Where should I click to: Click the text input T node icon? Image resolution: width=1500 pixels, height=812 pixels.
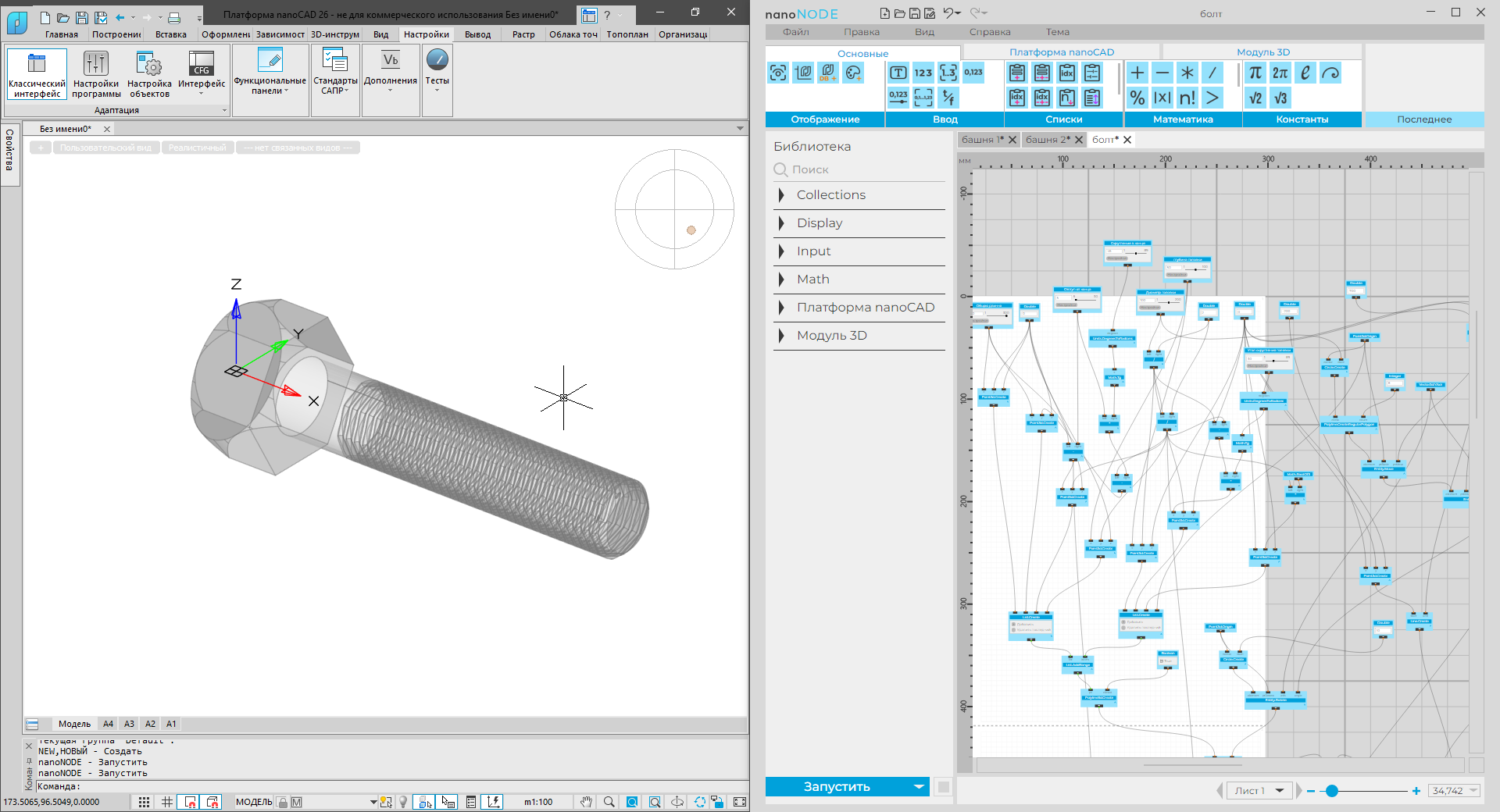click(898, 73)
